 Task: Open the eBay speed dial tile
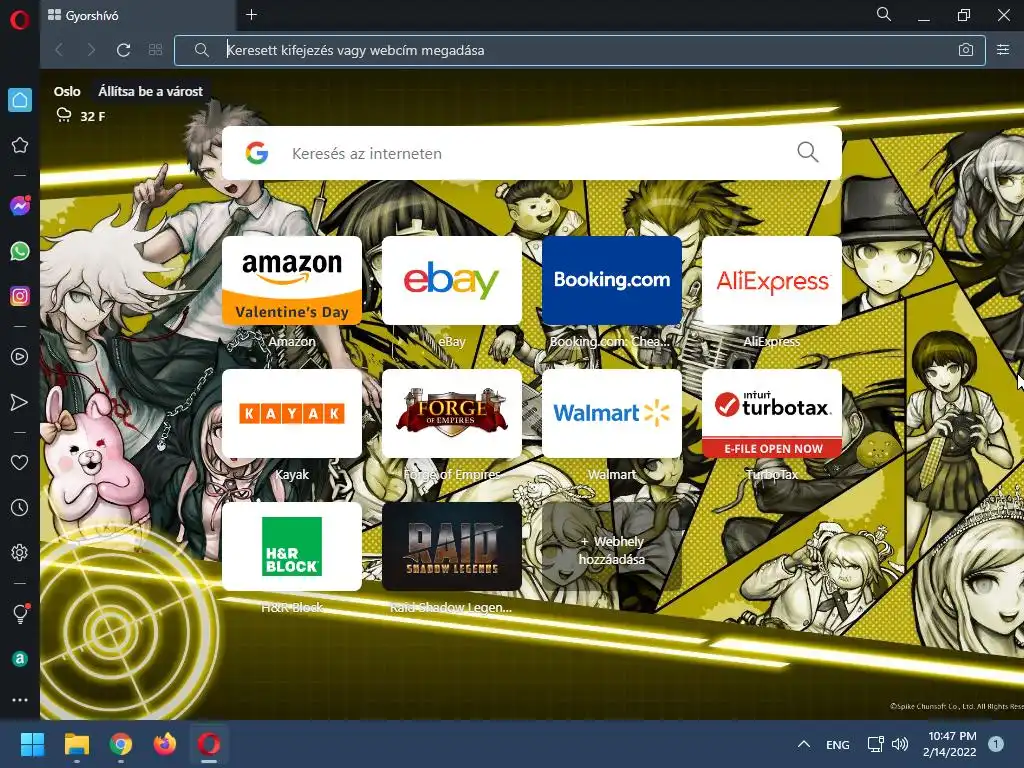pos(452,280)
